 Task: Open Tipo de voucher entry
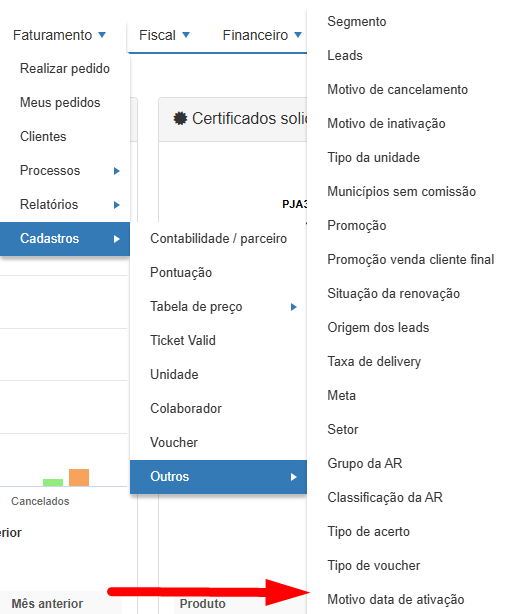click(x=374, y=565)
